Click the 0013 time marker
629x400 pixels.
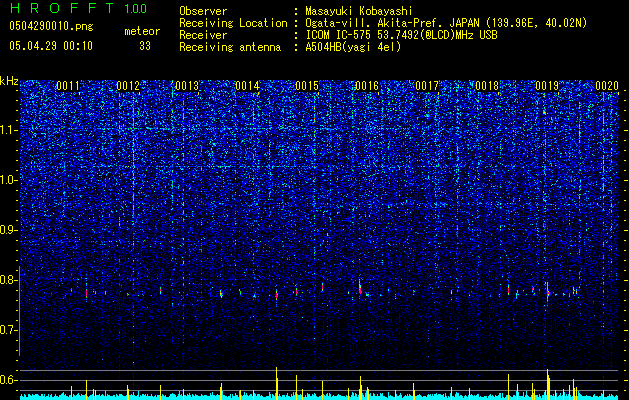click(x=187, y=86)
